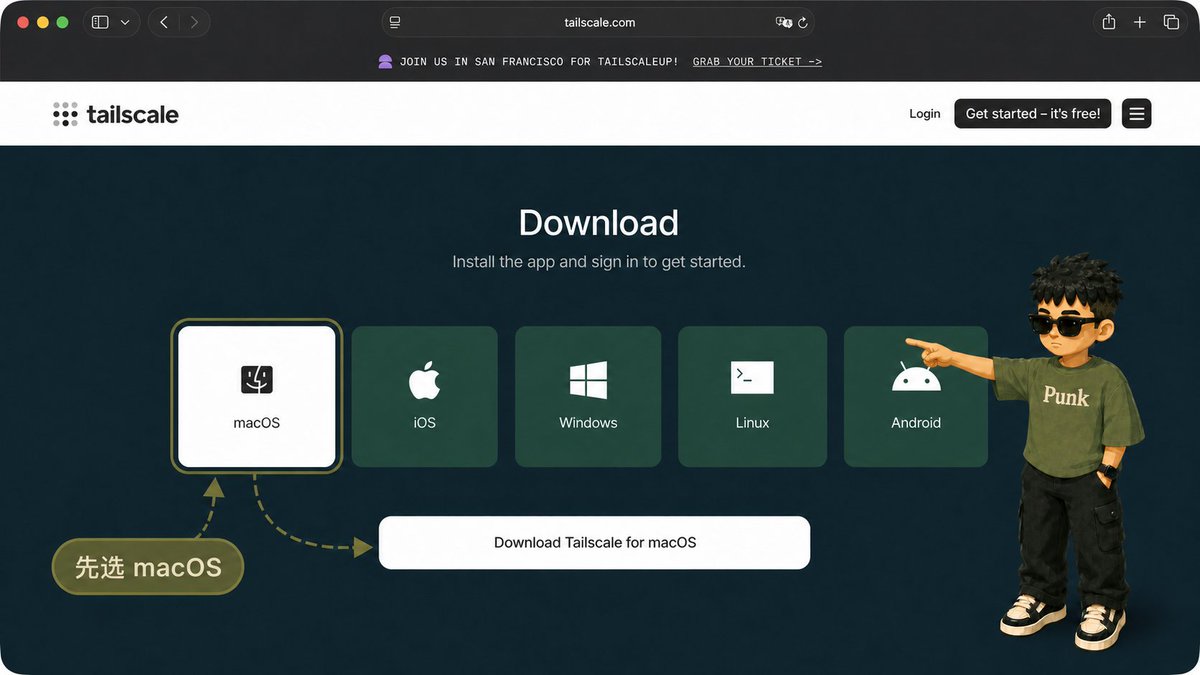Open the hamburger navigation menu

click(x=1136, y=114)
